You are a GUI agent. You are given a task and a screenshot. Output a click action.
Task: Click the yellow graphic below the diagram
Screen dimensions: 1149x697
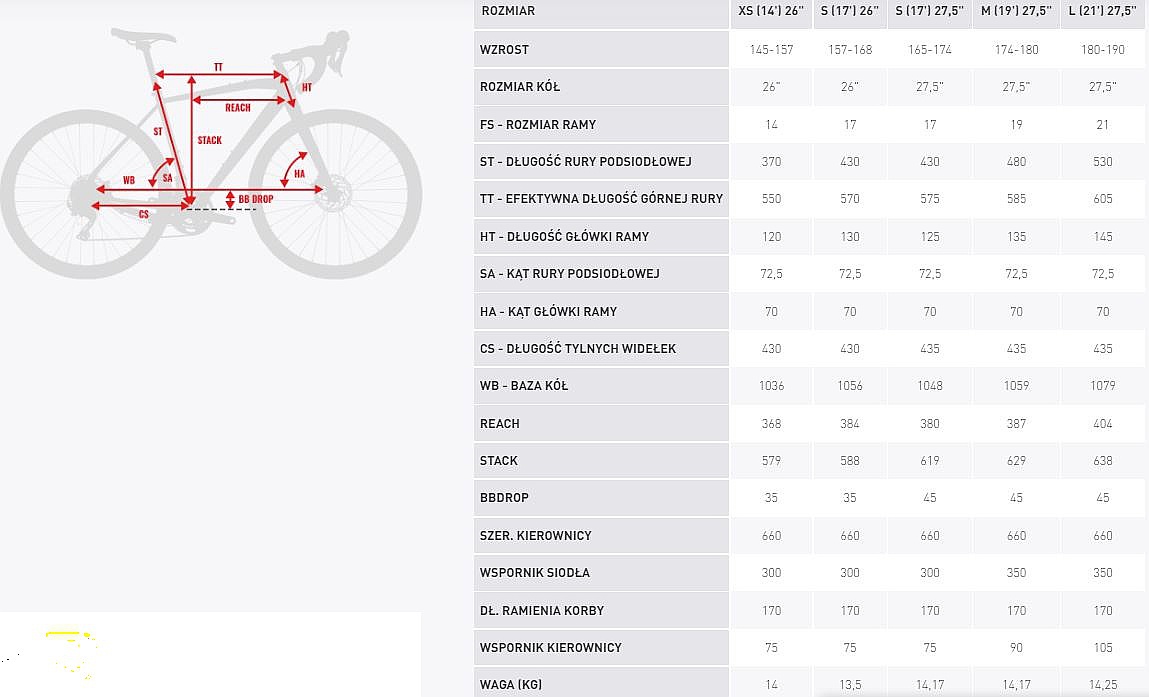72,652
